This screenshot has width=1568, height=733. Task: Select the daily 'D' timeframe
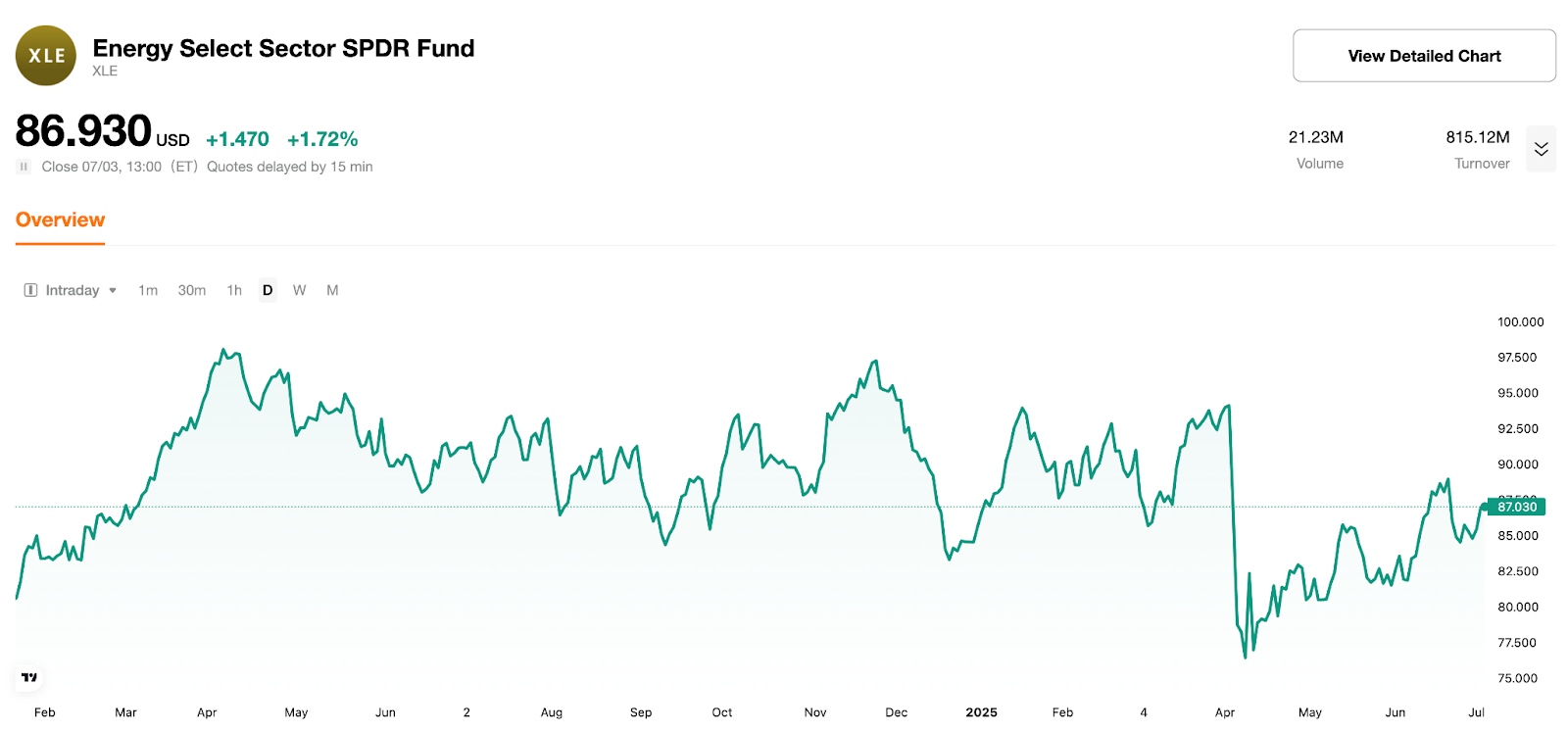[x=267, y=290]
